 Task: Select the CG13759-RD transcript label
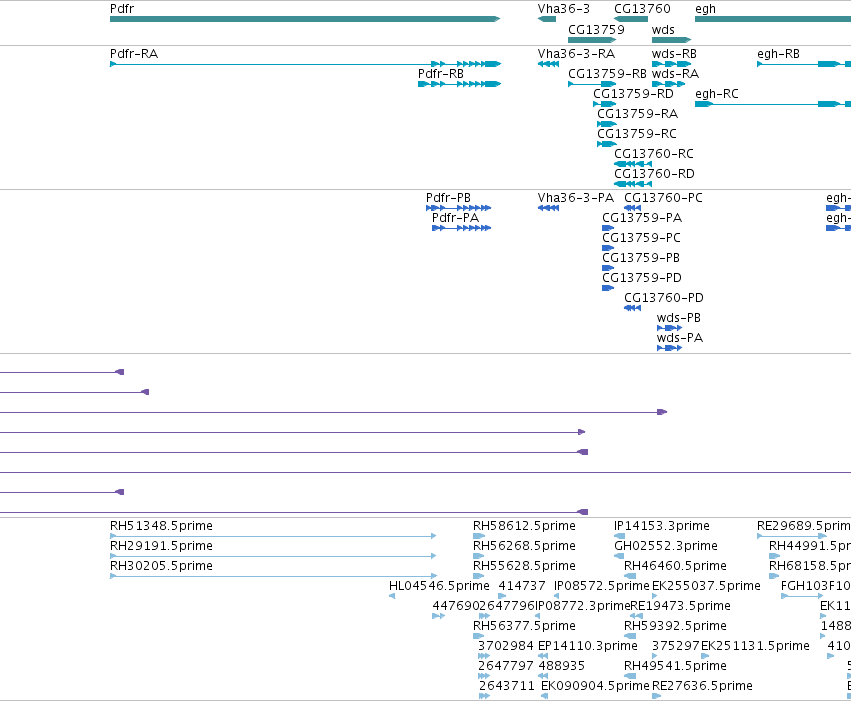(x=633, y=93)
